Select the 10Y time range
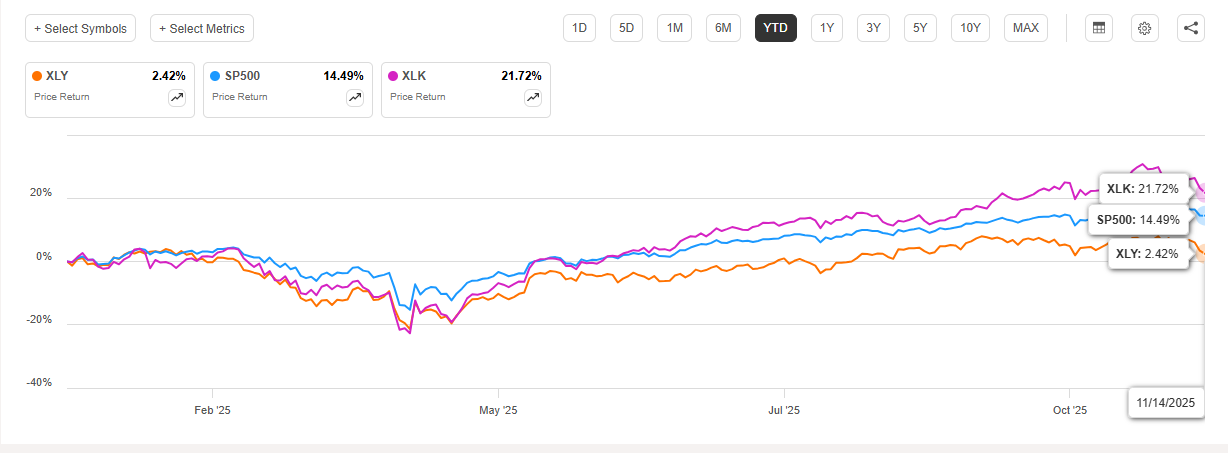This screenshot has height=453, width=1228. point(970,28)
